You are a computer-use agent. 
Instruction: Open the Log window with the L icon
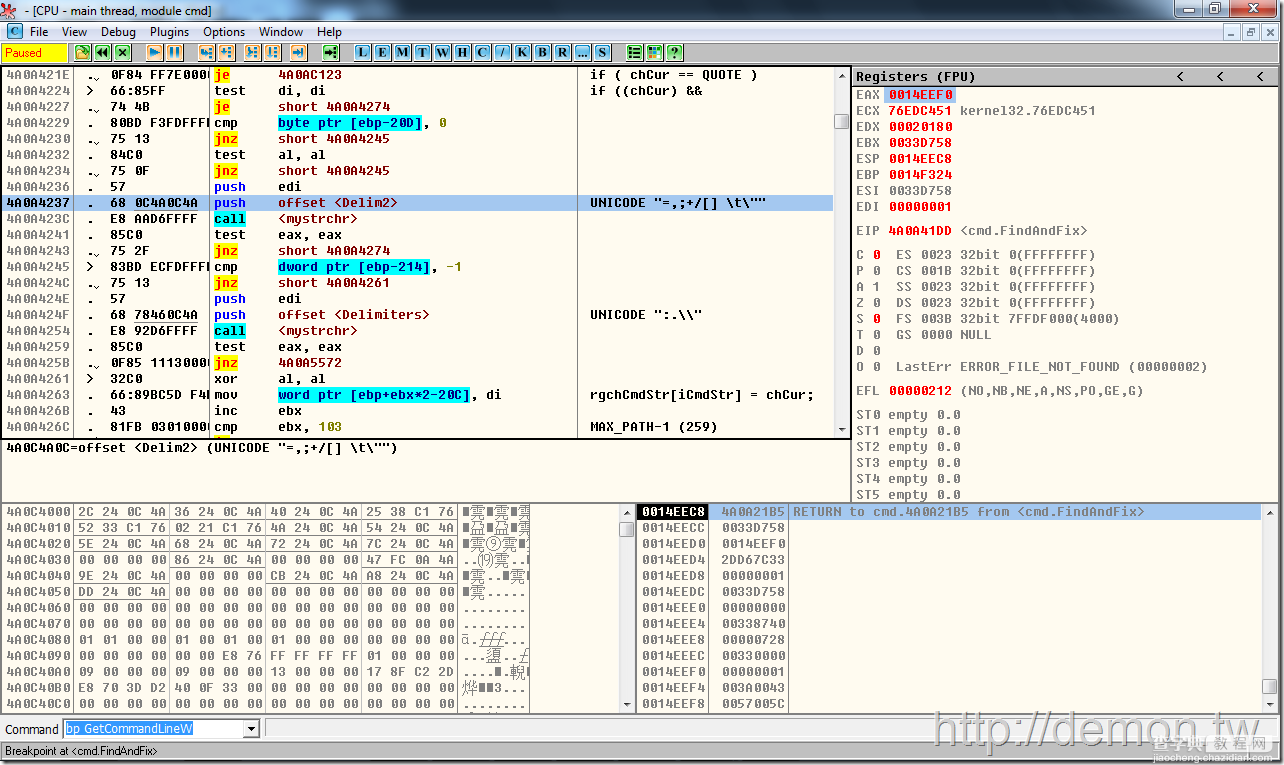[362, 52]
